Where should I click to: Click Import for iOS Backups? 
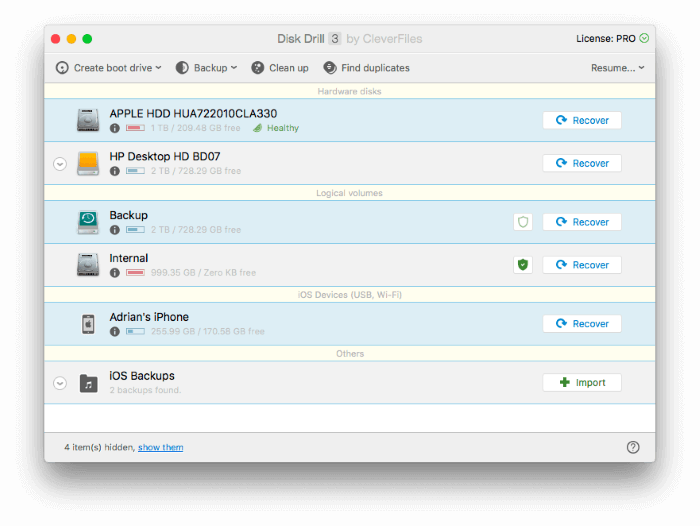pos(582,383)
